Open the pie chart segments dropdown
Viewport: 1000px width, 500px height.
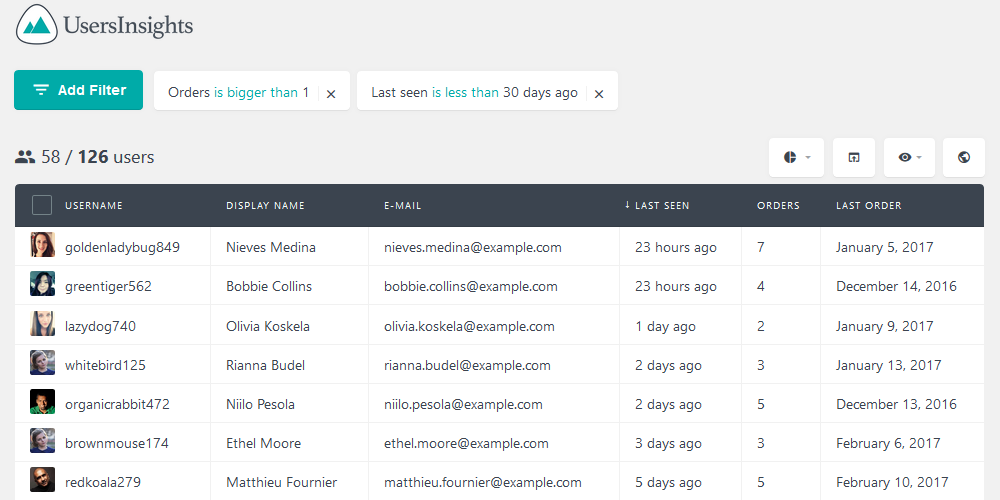point(796,158)
